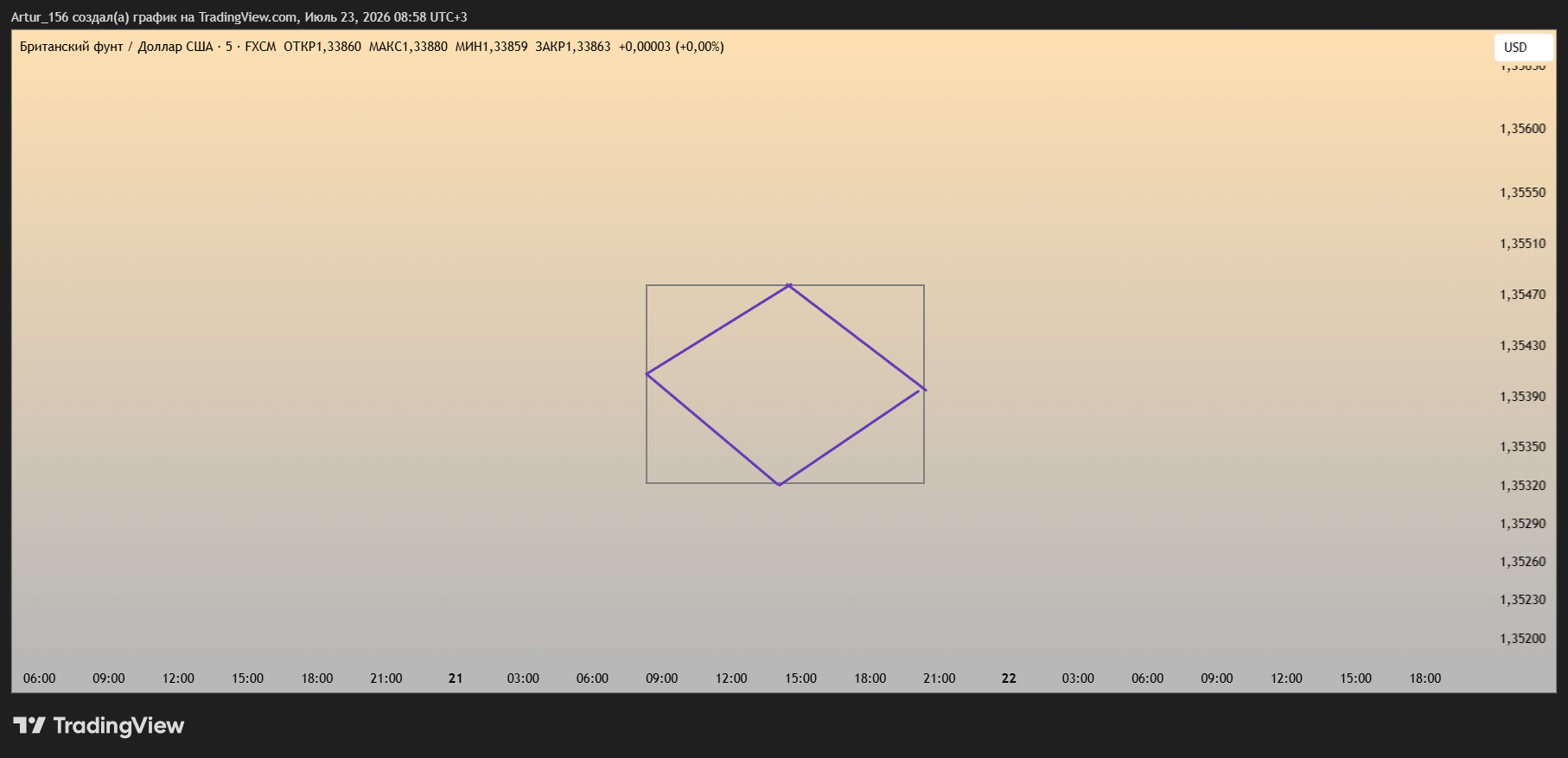Click the date label 22 on time axis
This screenshot has height=758, width=1568.
click(x=1009, y=678)
